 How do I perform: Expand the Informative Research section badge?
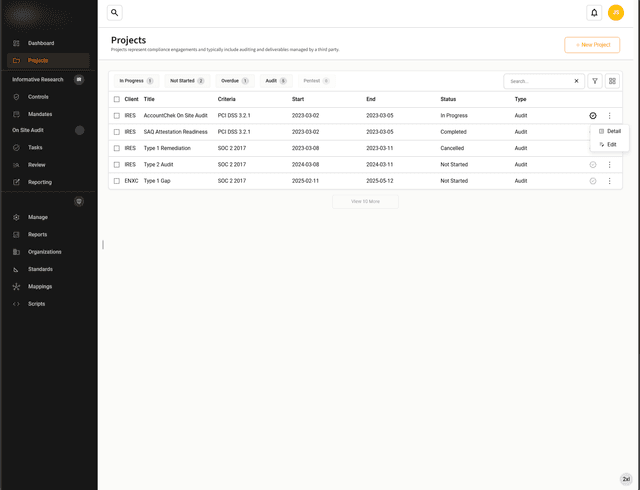click(x=79, y=79)
